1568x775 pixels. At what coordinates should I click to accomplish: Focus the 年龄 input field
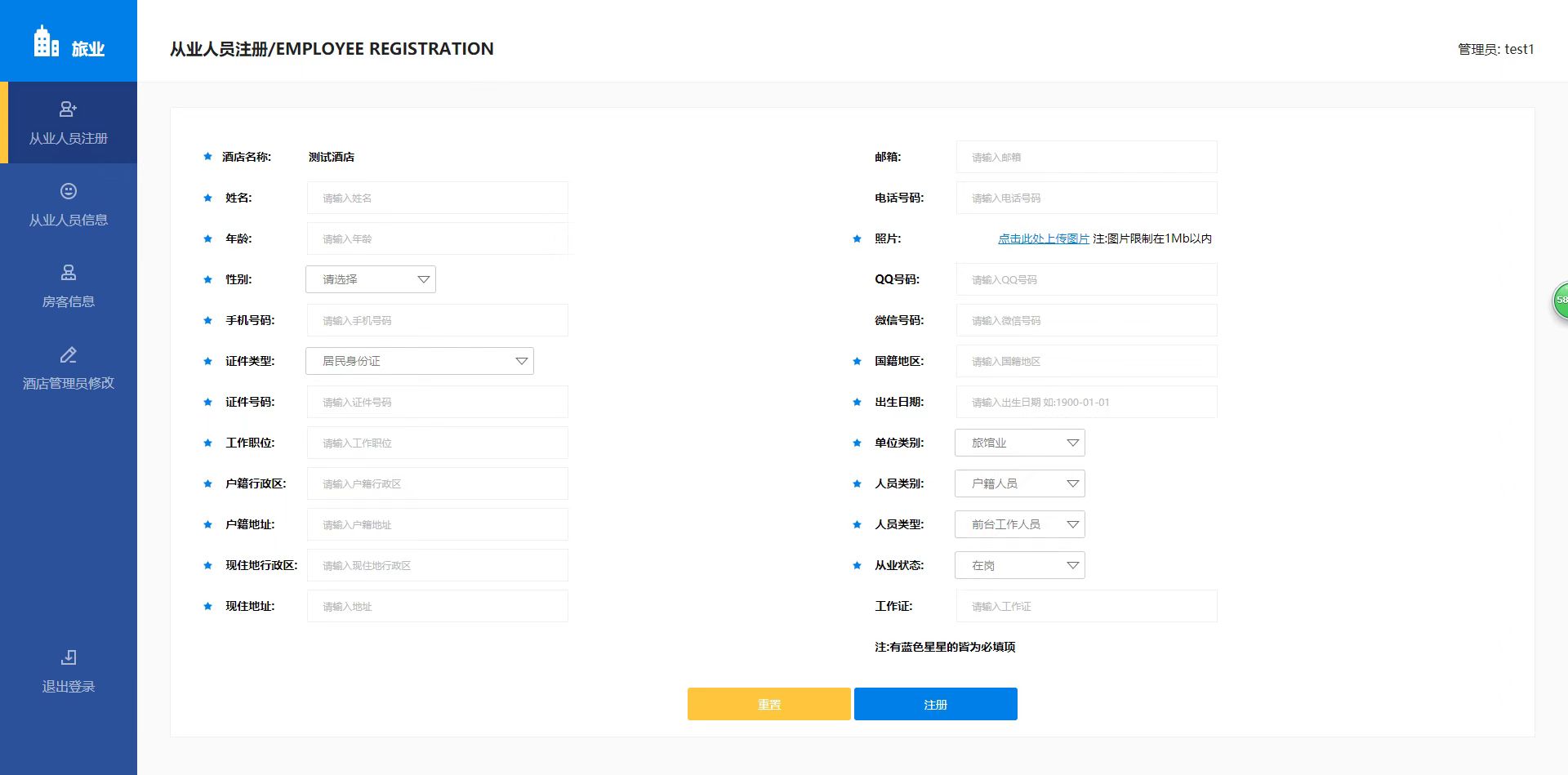point(438,238)
